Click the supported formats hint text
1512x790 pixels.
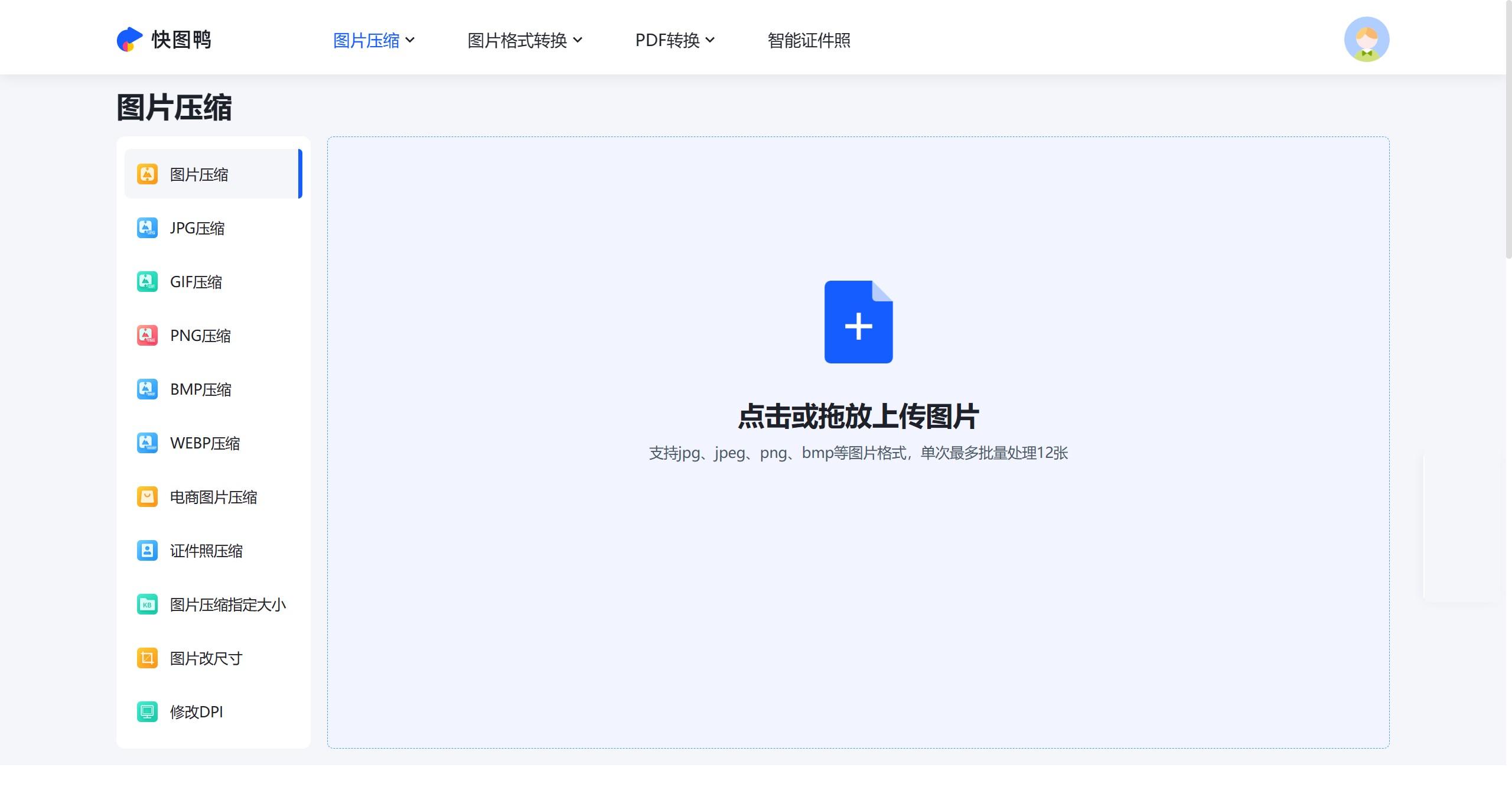pyautogui.click(x=858, y=453)
